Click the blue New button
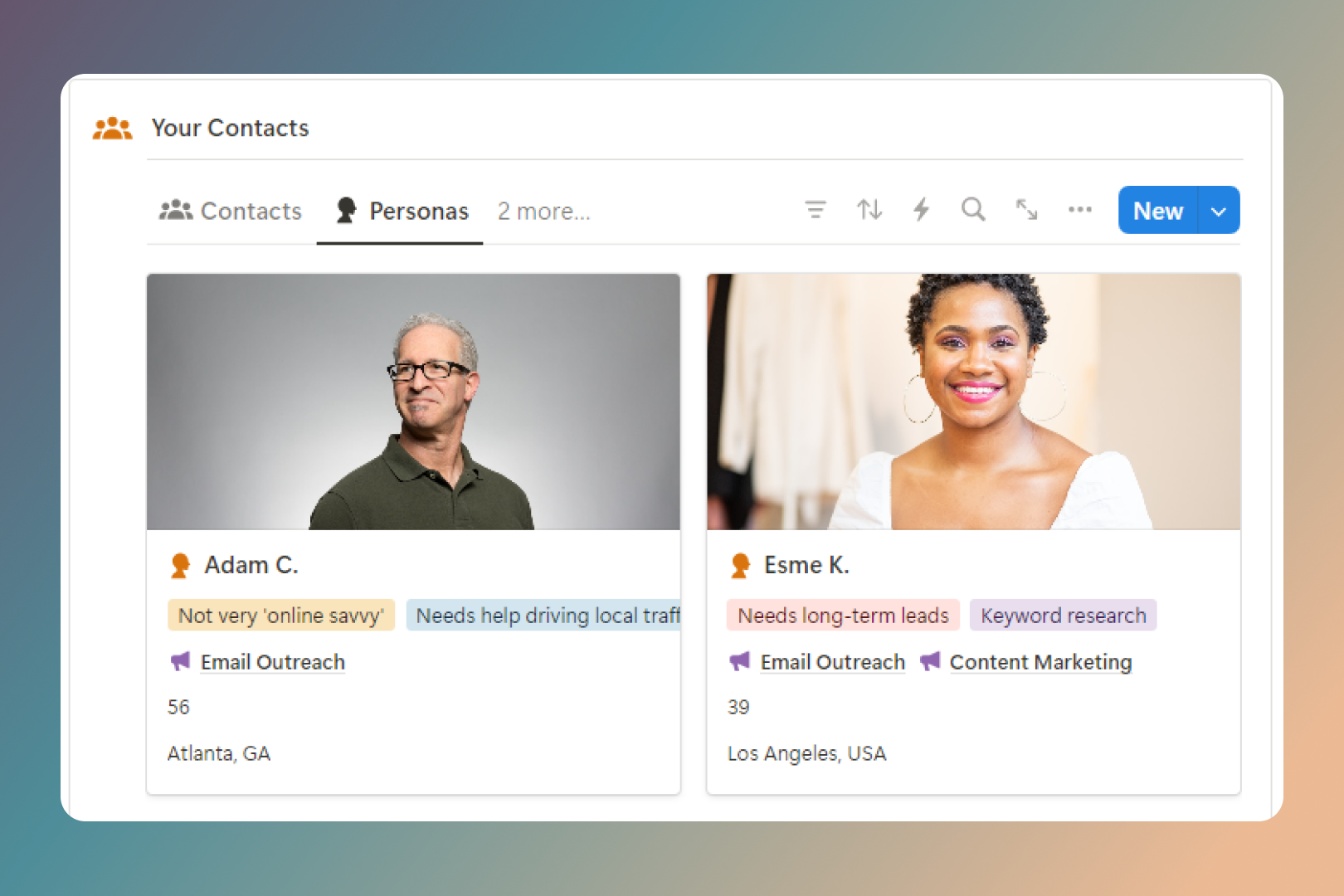 point(1157,210)
